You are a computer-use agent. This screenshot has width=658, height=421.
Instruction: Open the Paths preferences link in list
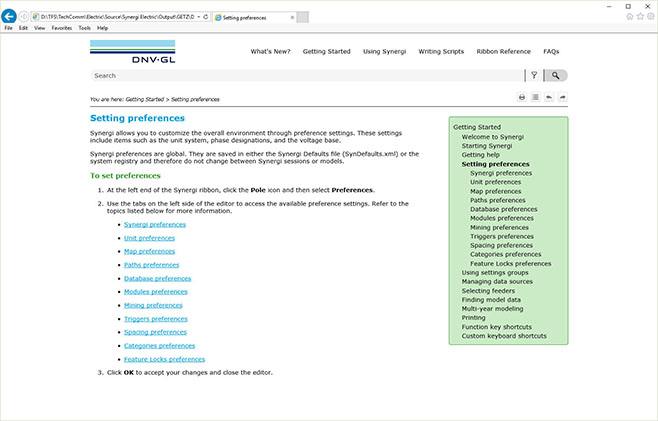[151, 265]
